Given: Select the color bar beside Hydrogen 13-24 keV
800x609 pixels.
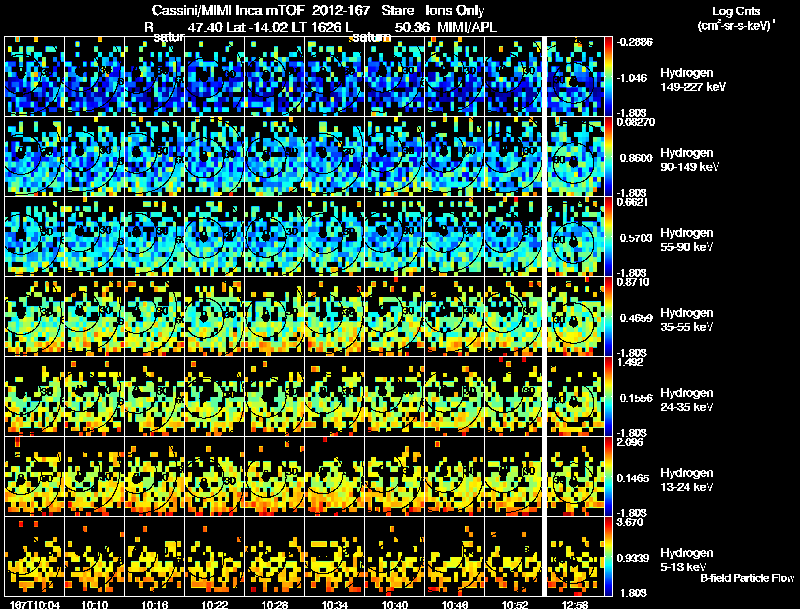Looking at the screenshot, I should pos(608,476).
